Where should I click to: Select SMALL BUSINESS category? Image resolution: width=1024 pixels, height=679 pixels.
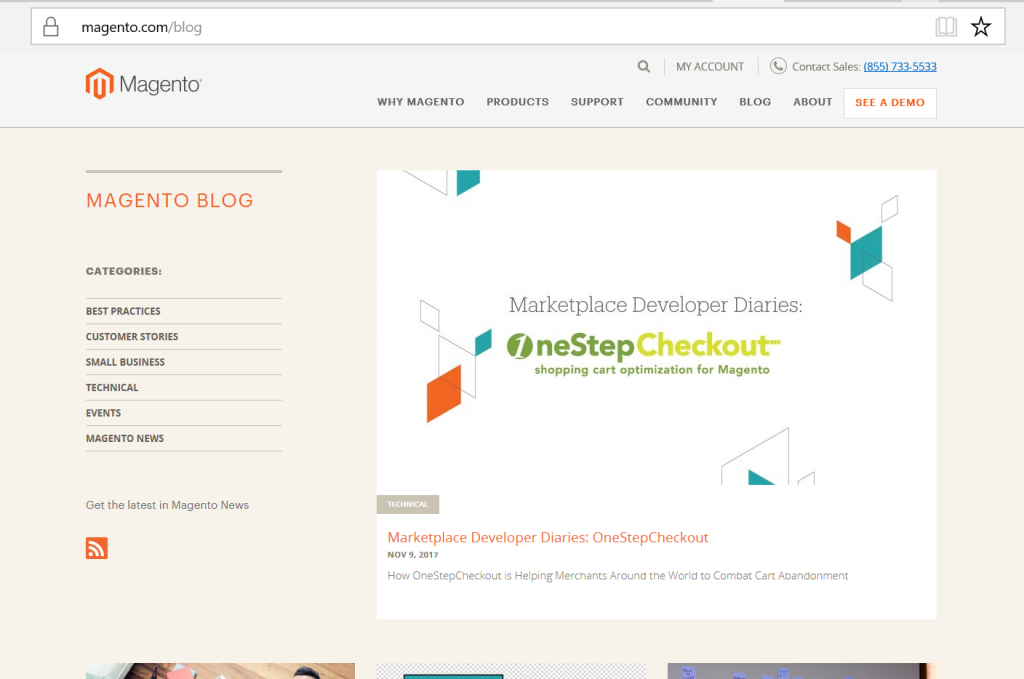pyautogui.click(x=125, y=362)
